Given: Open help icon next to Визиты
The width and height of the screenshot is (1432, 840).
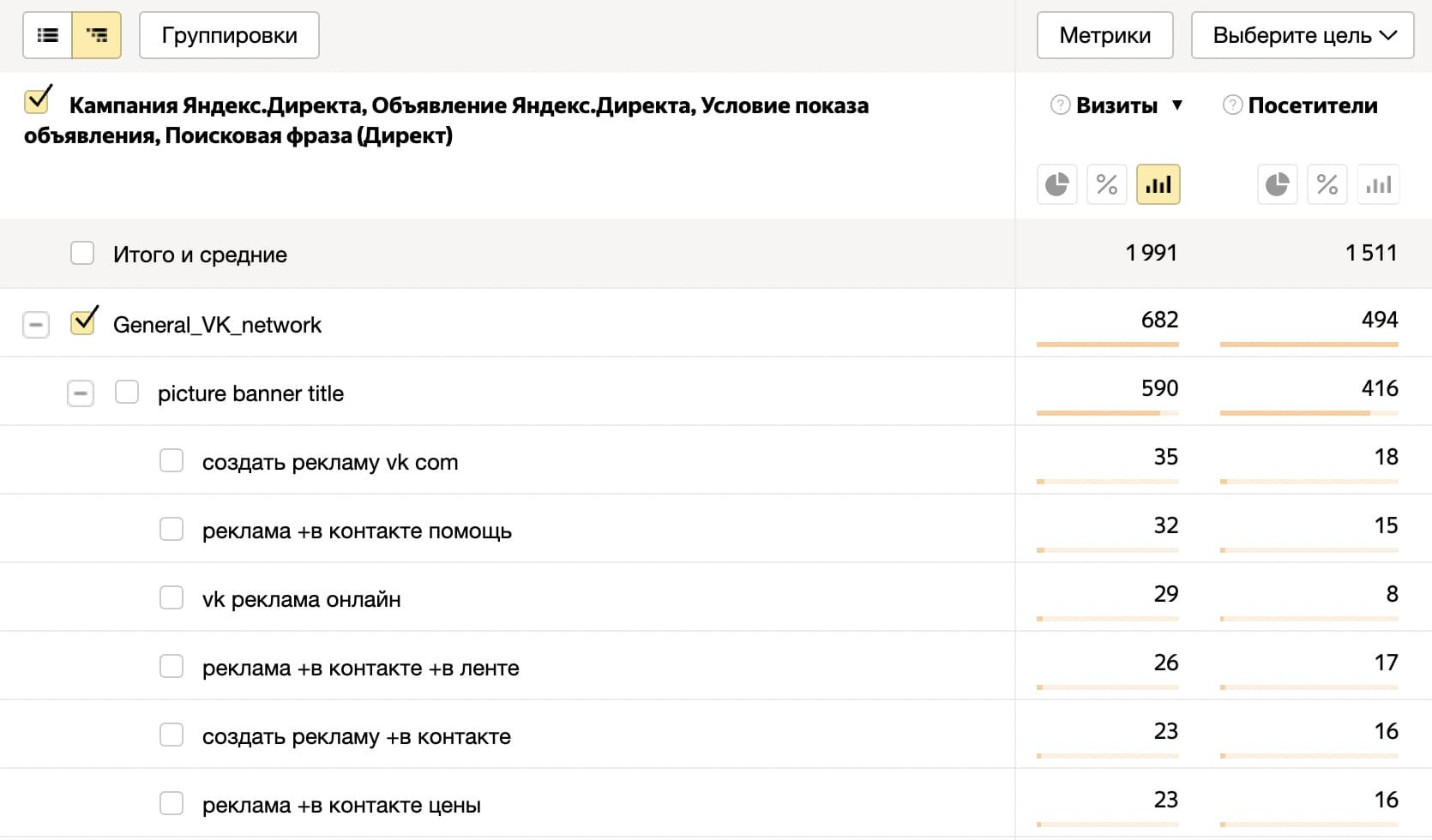Looking at the screenshot, I should point(1061,105).
